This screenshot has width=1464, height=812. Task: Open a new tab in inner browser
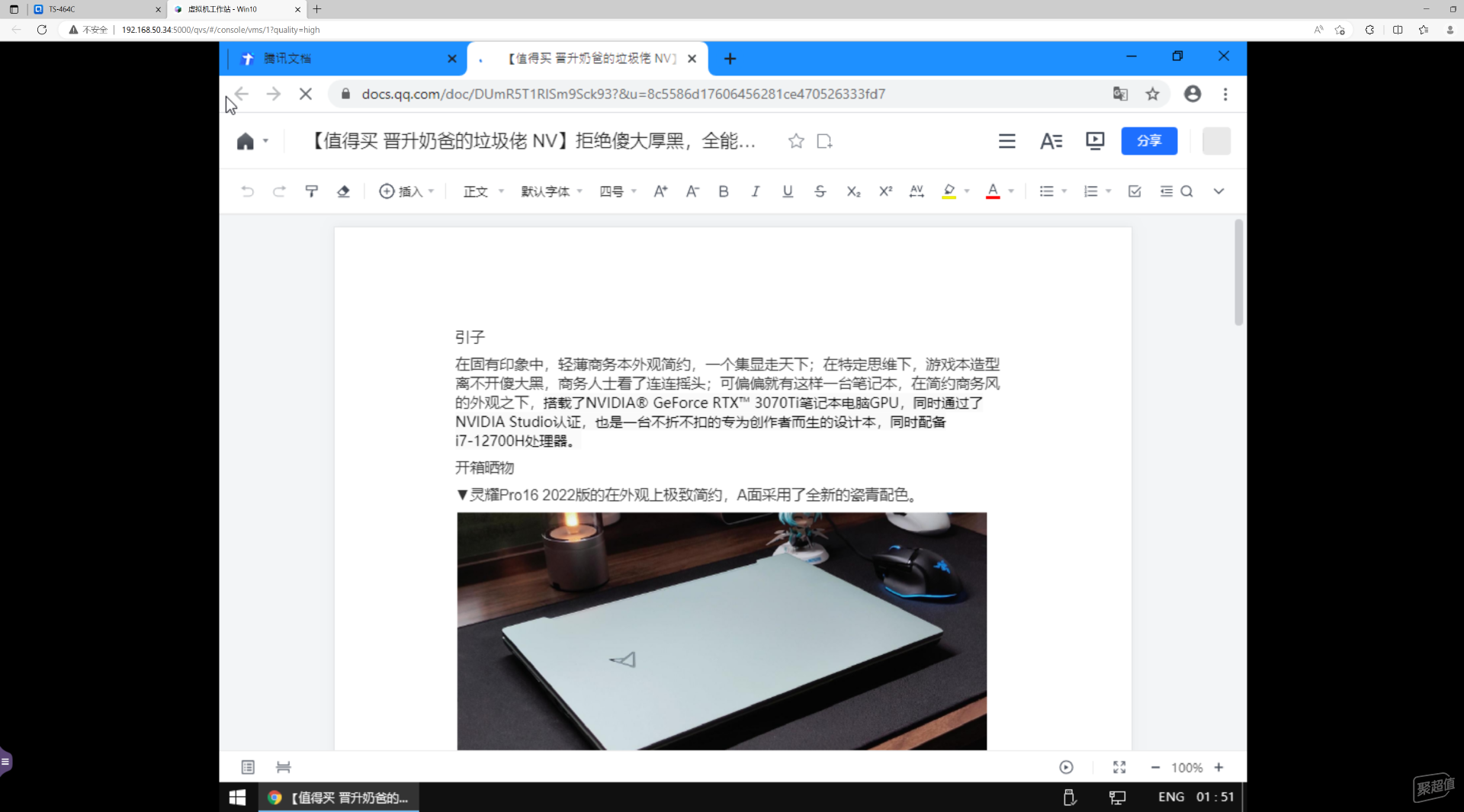[x=730, y=59]
